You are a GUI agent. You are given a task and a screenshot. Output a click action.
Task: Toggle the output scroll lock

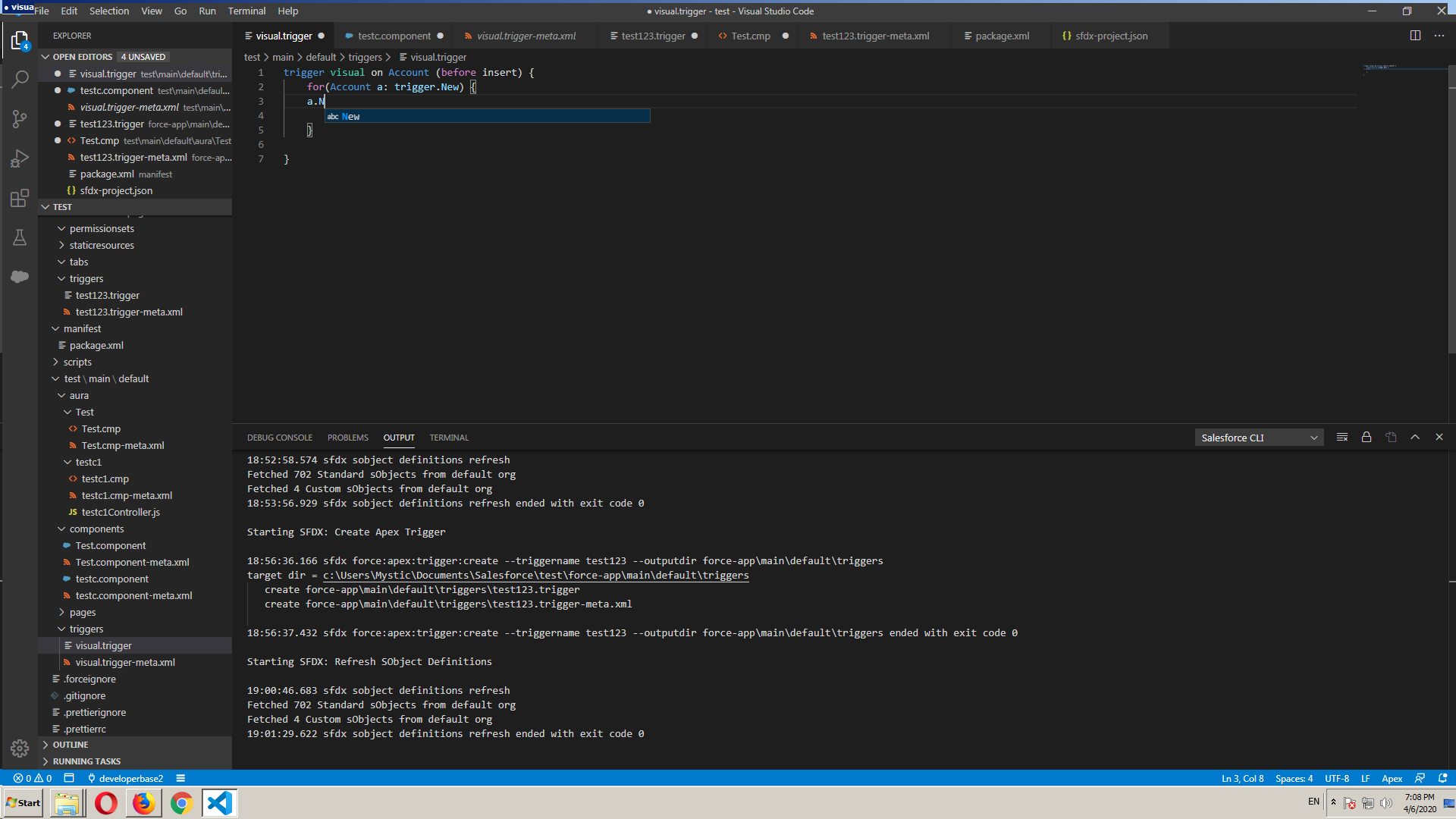tap(1367, 438)
